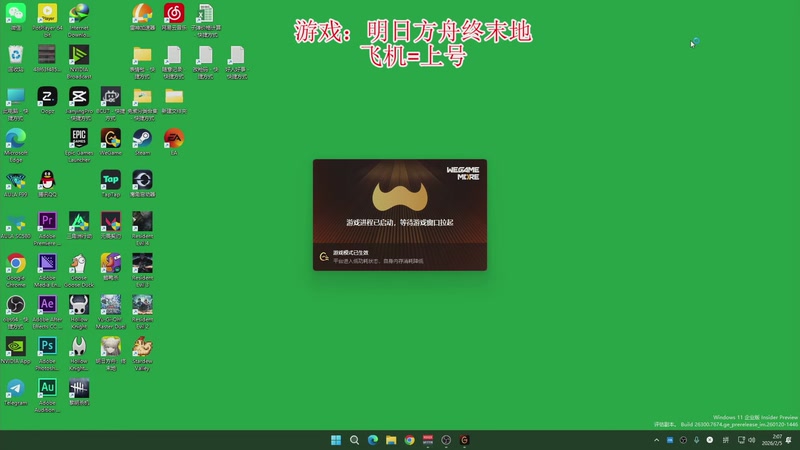Image resolution: width=800 pixels, height=450 pixels.
Task: Open Internet Download Manager shortcut
Action: click(x=79, y=20)
